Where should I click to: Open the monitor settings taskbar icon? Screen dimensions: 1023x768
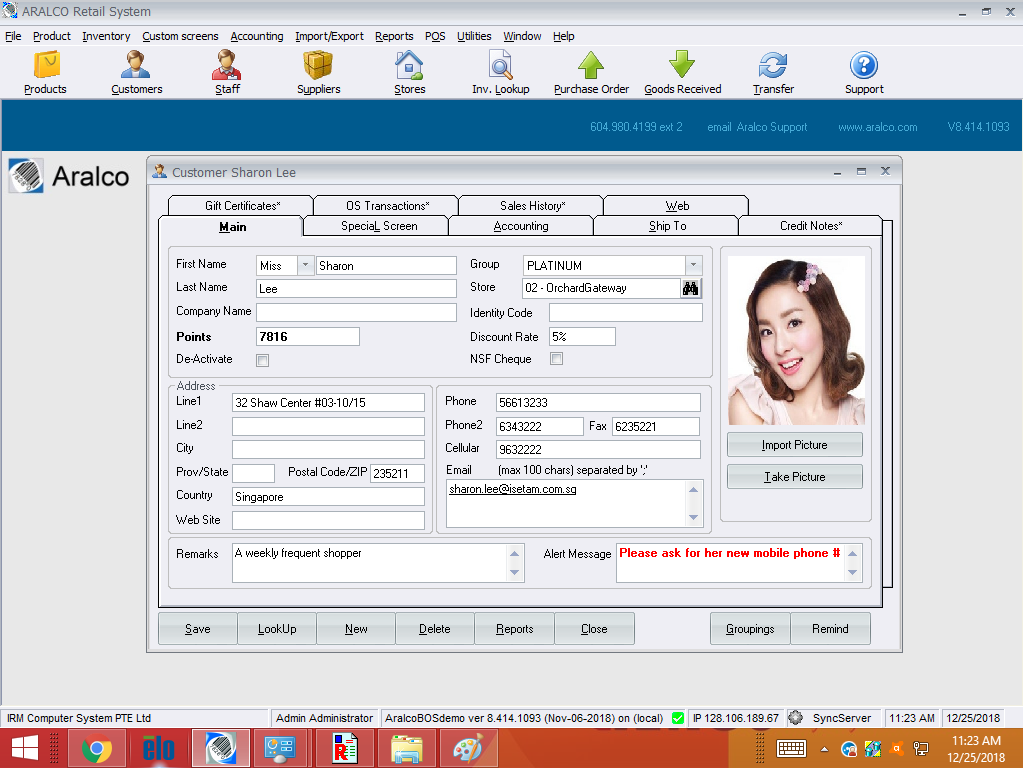(x=282, y=748)
